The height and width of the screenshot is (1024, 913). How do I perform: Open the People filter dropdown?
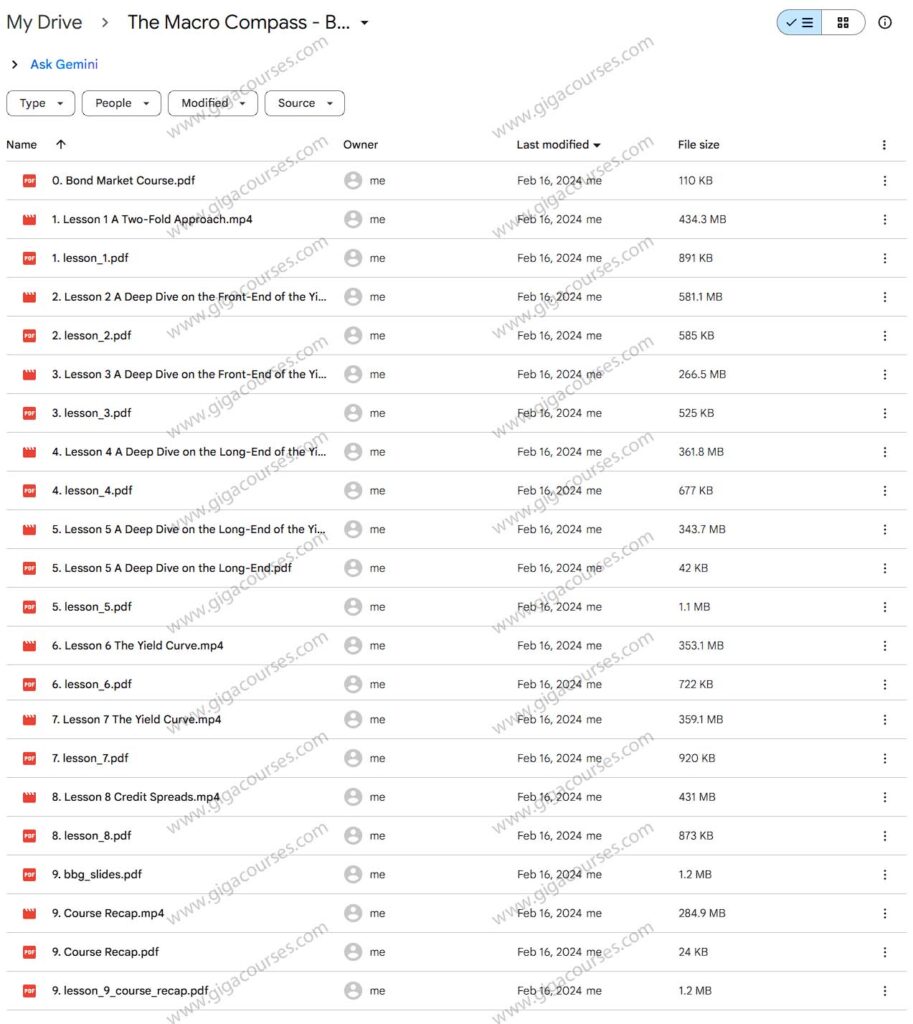click(121, 103)
